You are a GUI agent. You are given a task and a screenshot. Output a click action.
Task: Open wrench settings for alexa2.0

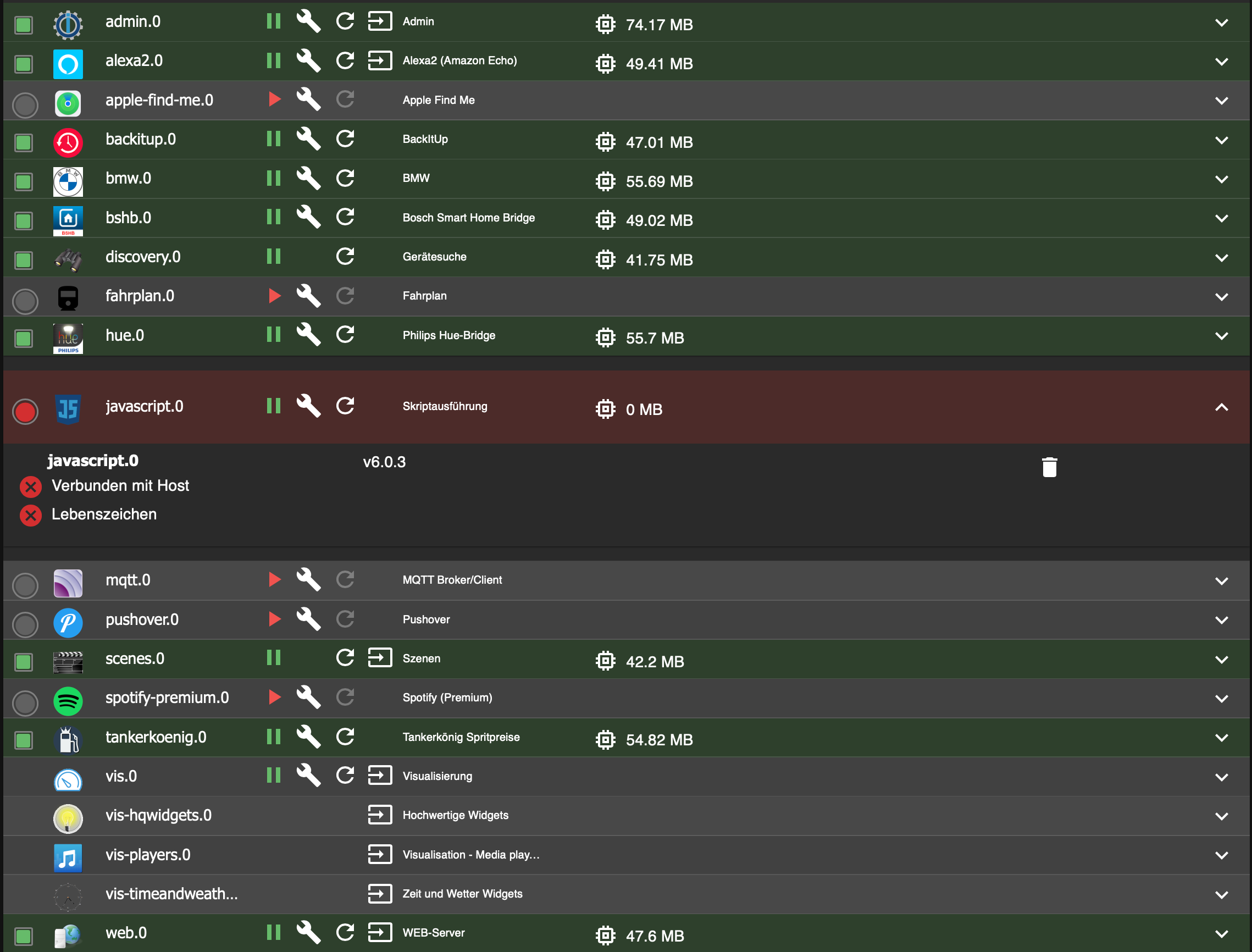click(308, 60)
